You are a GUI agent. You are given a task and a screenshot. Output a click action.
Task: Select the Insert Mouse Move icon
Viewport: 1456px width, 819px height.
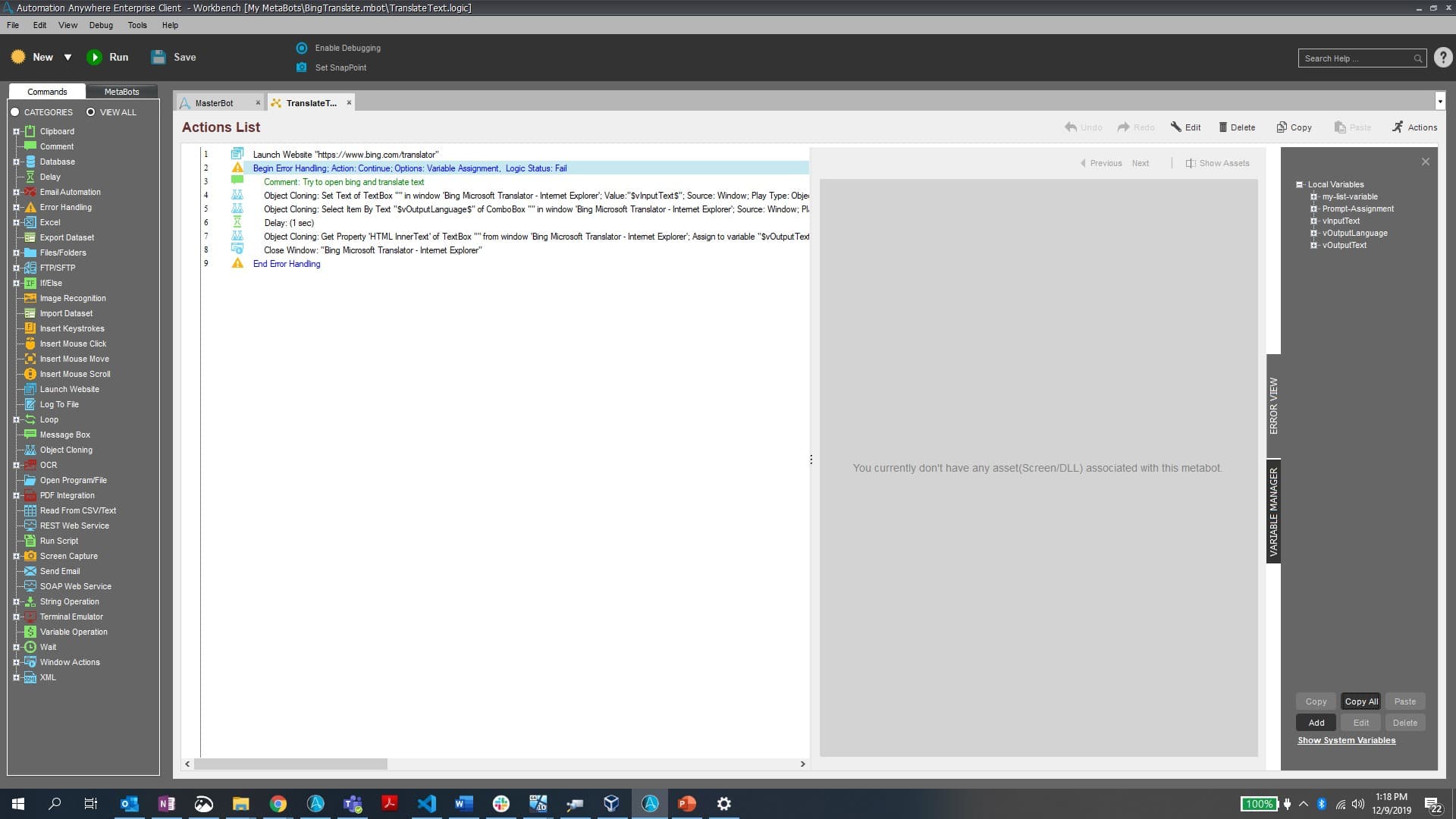click(30, 359)
